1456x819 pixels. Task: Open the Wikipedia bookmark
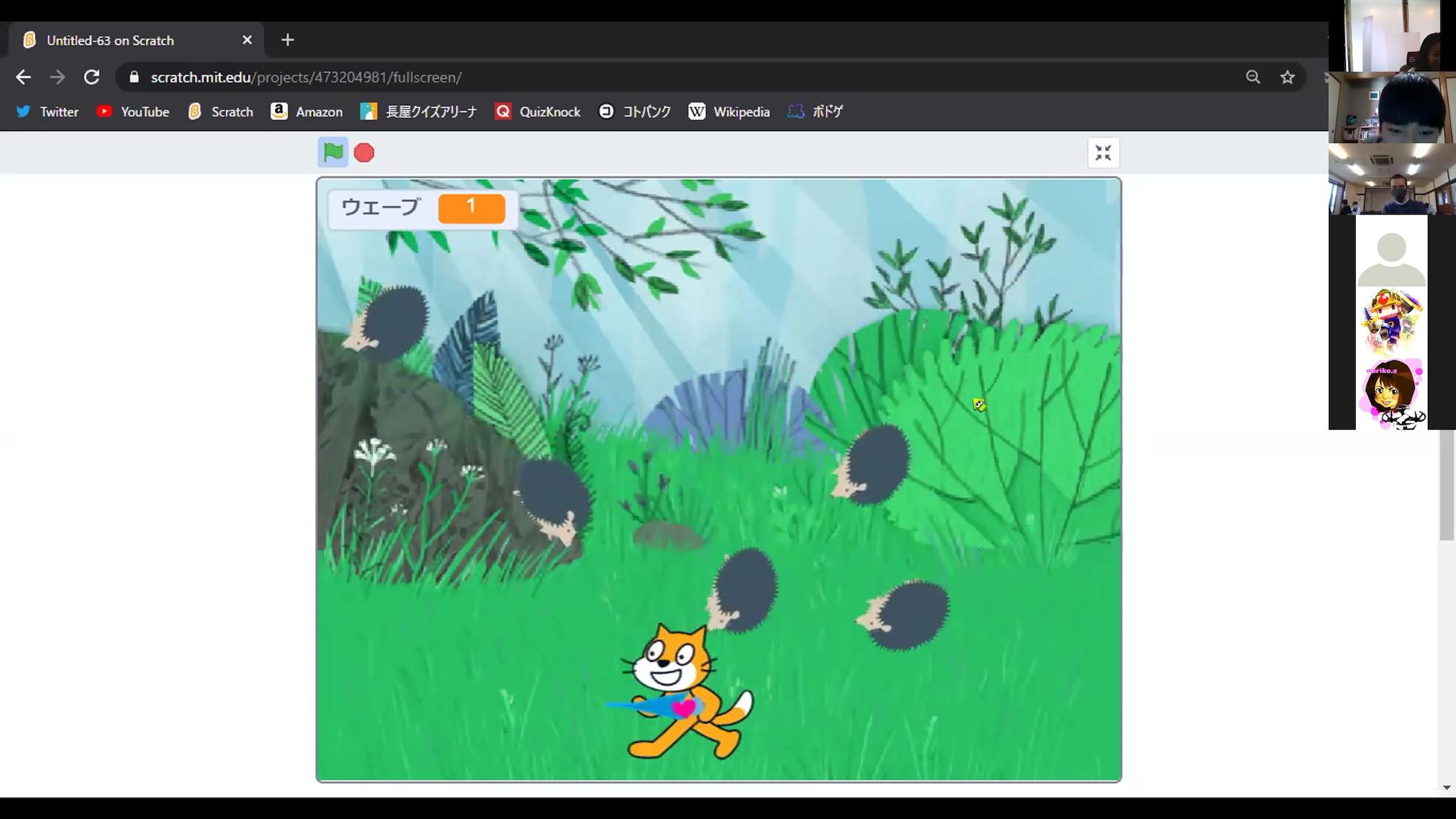point(729,112)
